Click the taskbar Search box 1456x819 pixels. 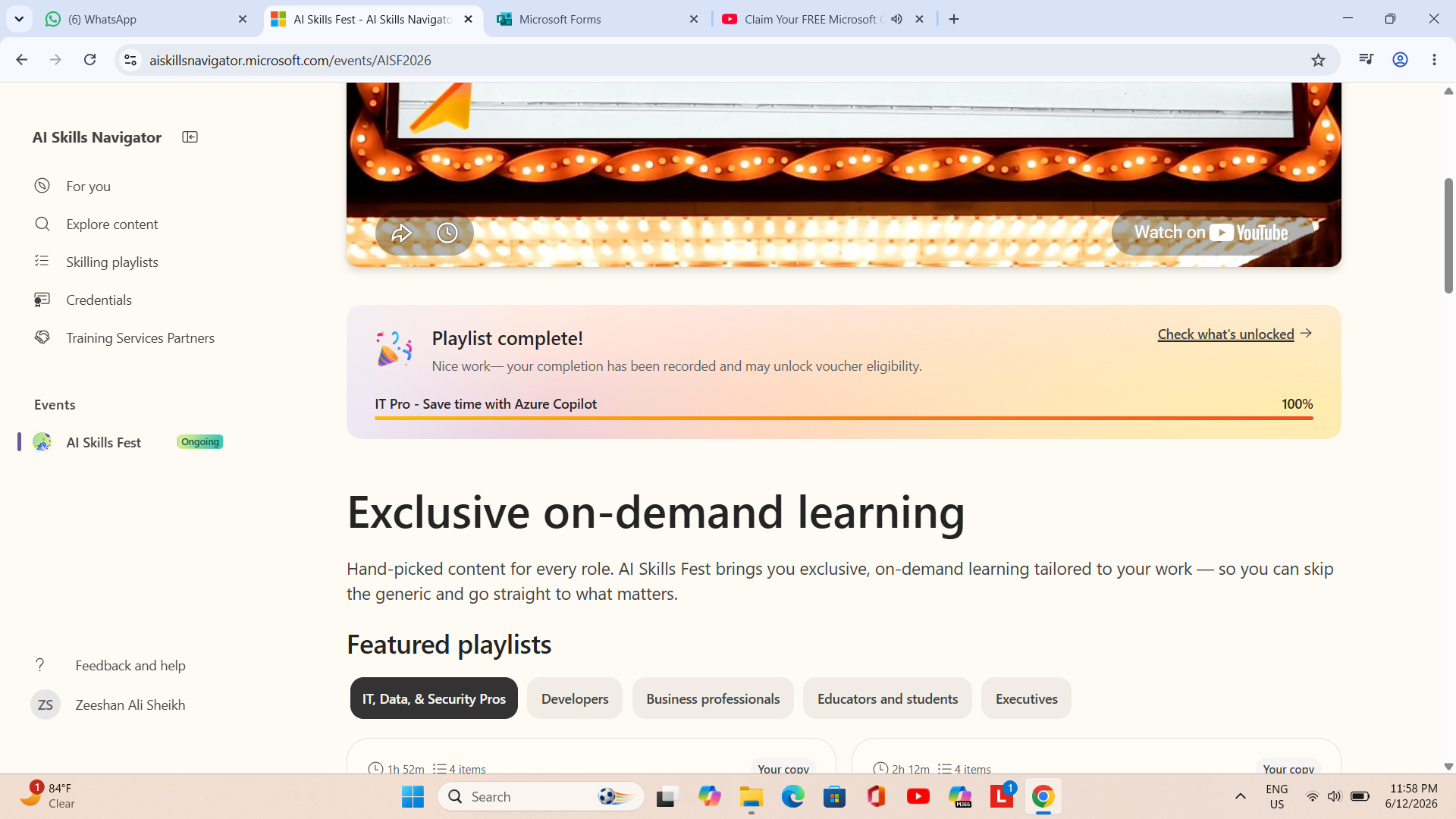[x=541, y=797]
